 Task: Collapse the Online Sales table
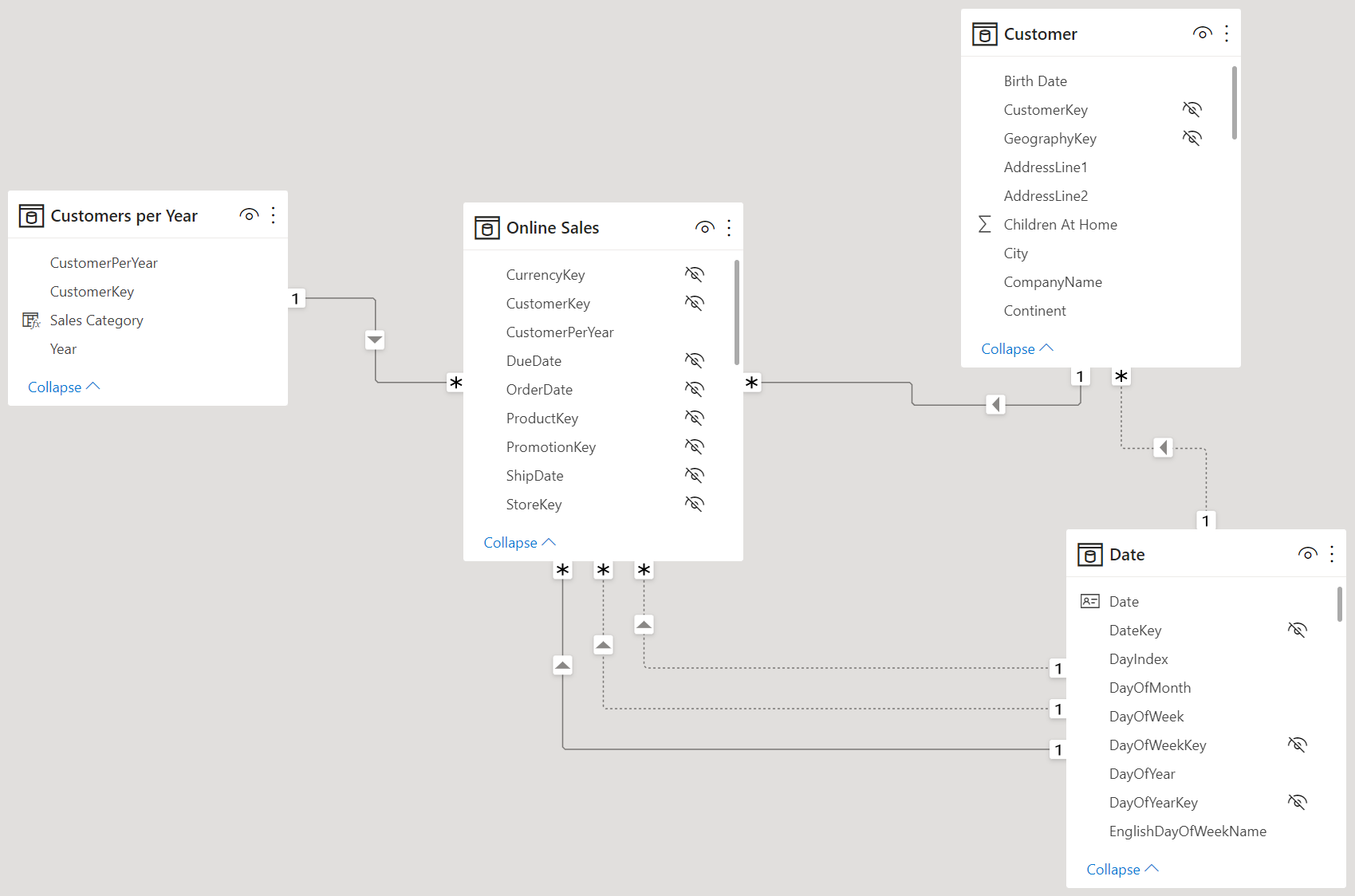pos(520,543)
